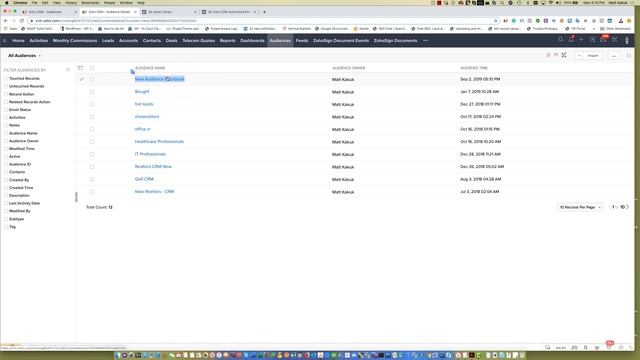
Task: Select the Created By filter checkbox
Action: click(6, 180)
